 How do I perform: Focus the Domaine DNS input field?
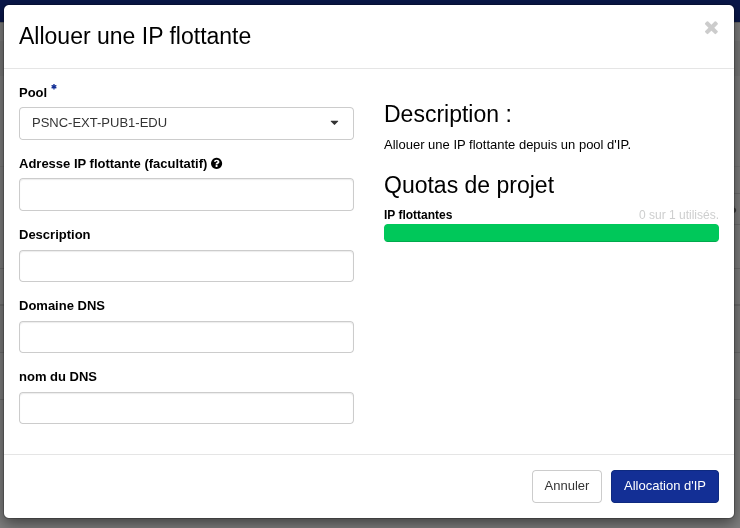(x=186, y=337)
